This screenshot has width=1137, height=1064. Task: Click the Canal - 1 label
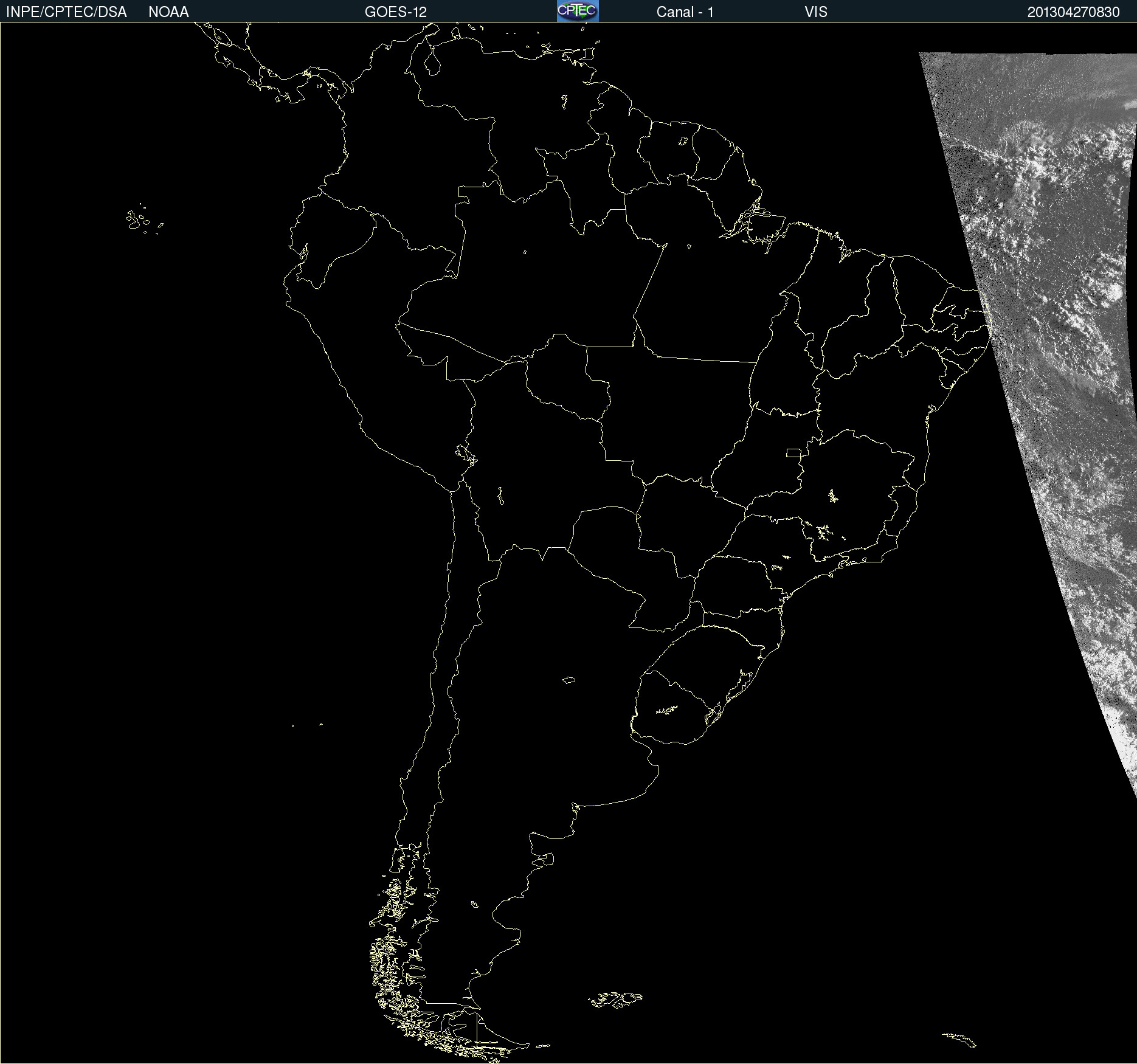click(x=685, y=12)
